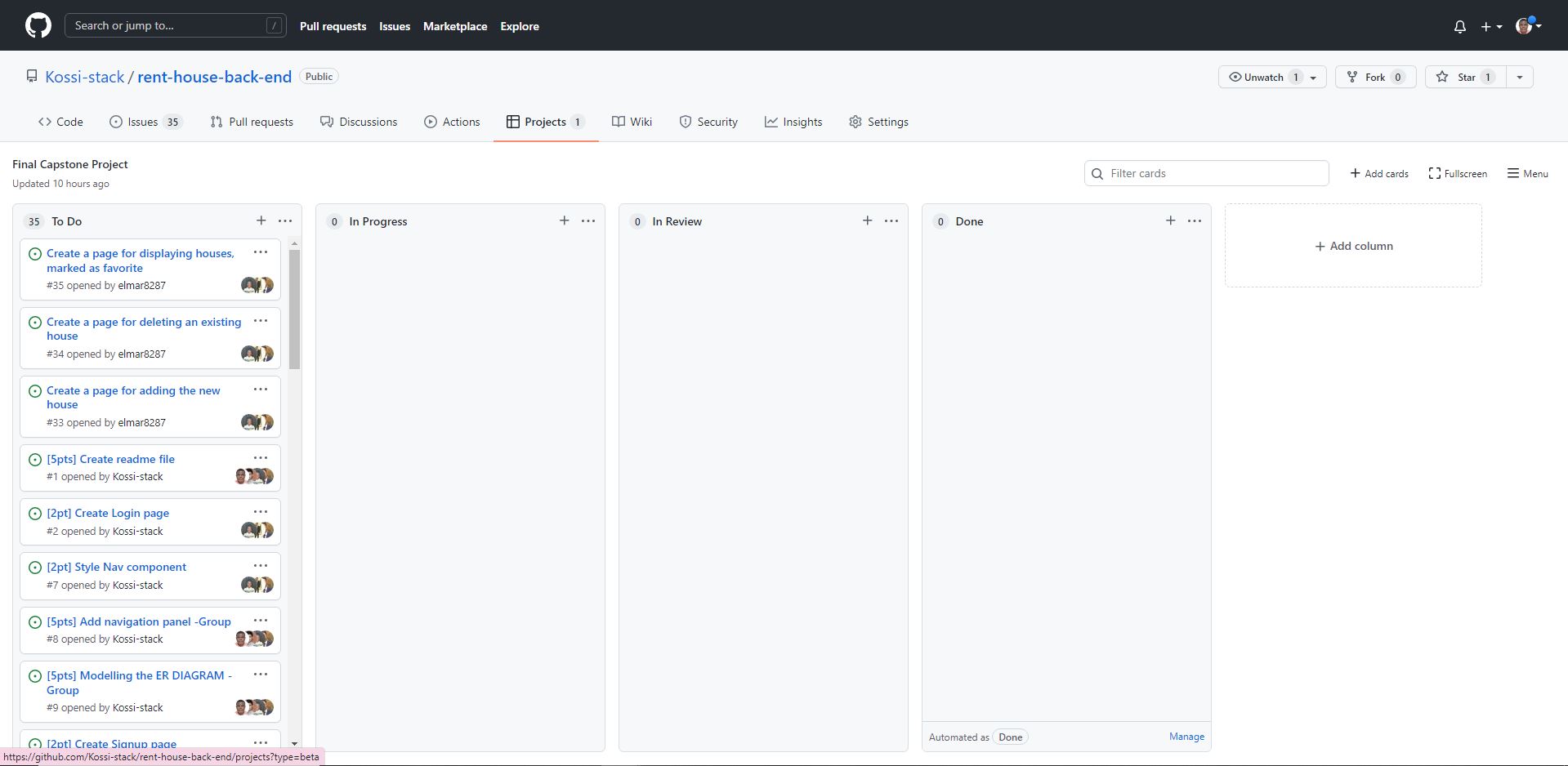Open [2pt] Create Login page issue
Screen dimensions: 1568x766
click(x=108, y=513)
